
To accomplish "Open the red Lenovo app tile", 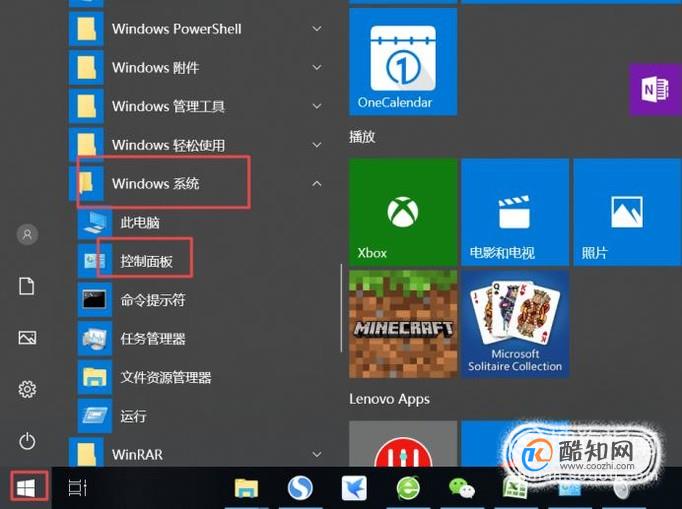I will point(403,443).
